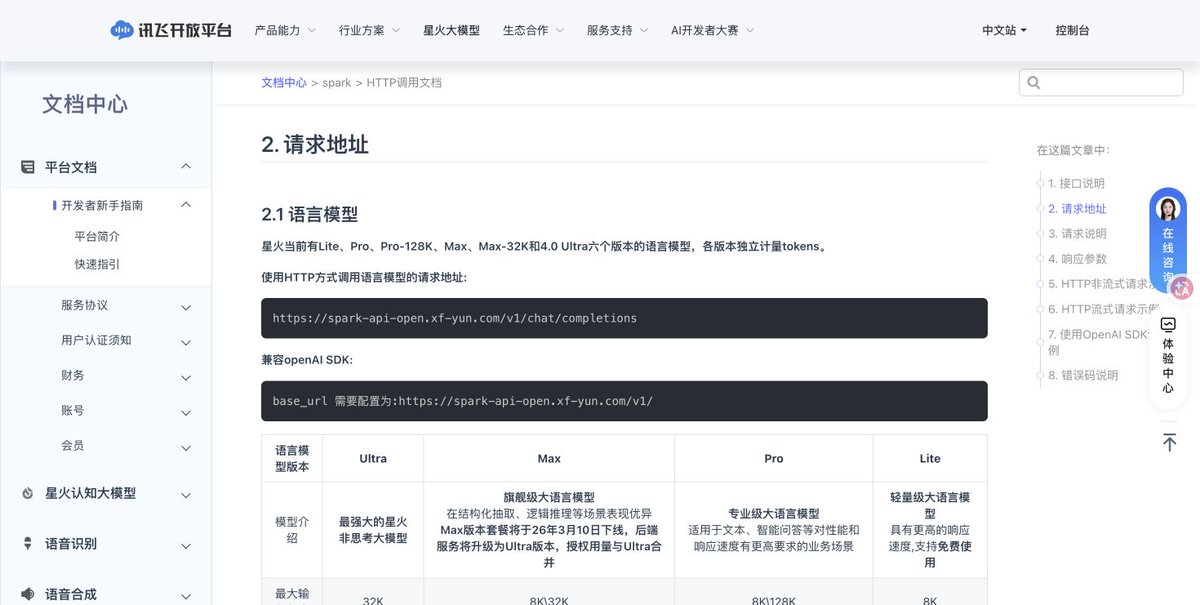
Task: Click 文档中心 breadcrumb link
Action: pyautogui.click(x=284, y=83)
